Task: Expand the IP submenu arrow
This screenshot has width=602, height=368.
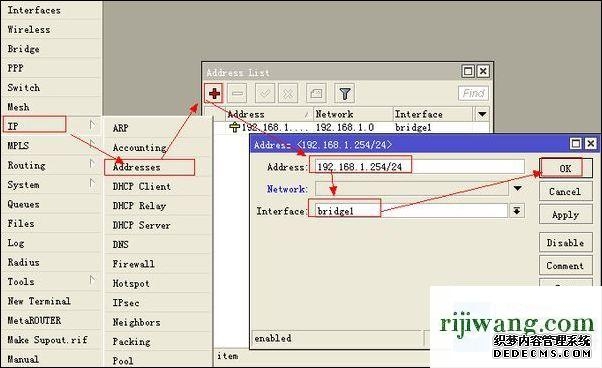Action: (92, 125)
